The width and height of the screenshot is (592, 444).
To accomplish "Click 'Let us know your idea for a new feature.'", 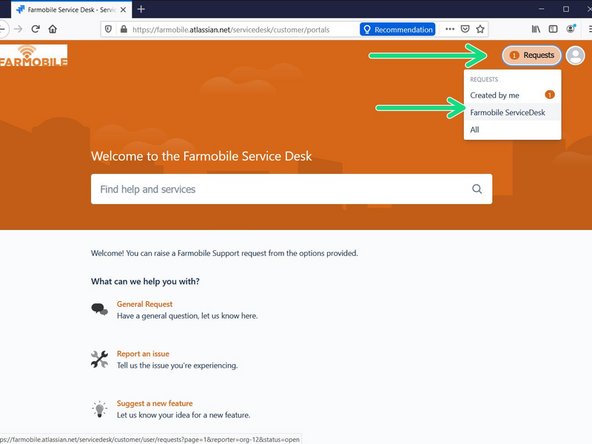I will click(x=183, y=415).
